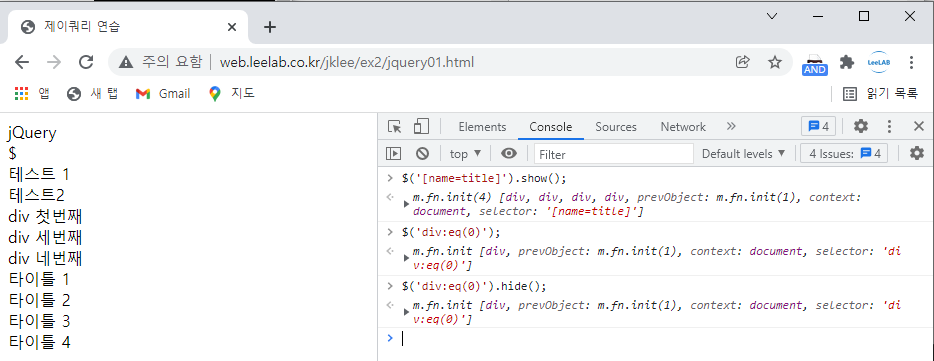Toggle the console sidebar
Screen dimensions: 934x361
point(394,154)
